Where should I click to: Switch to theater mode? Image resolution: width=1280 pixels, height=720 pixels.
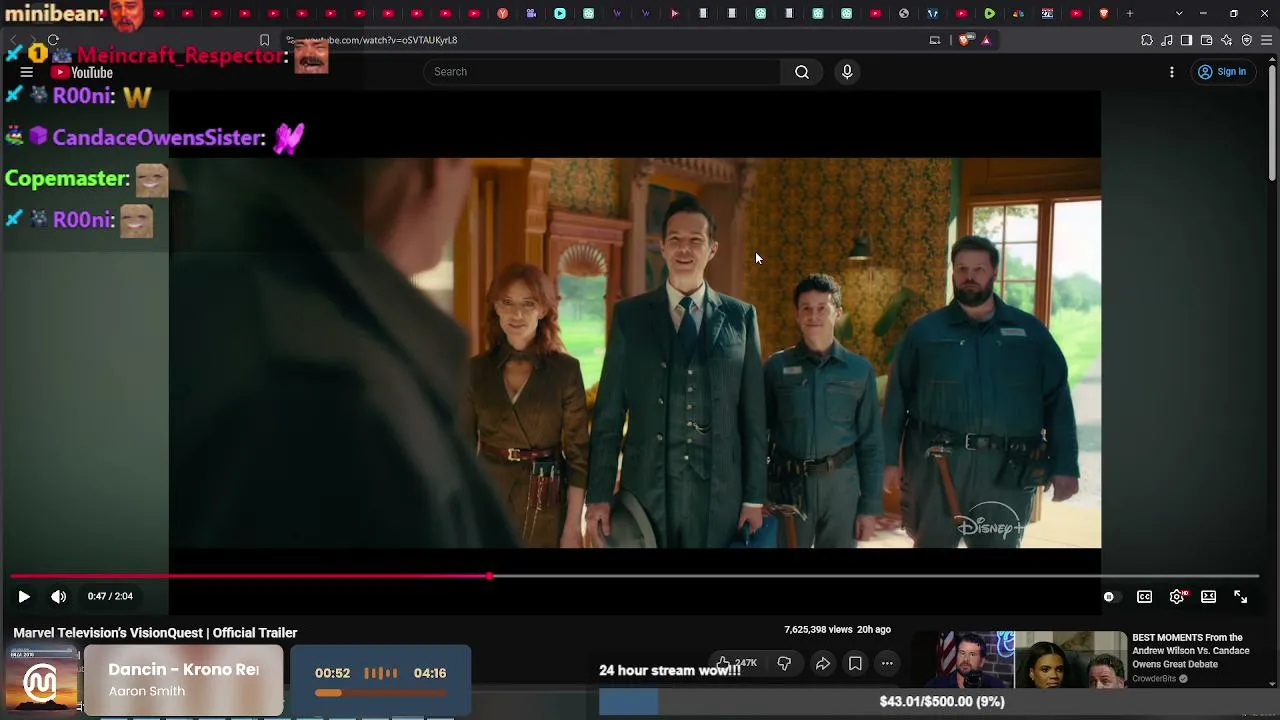point(1208,597)
